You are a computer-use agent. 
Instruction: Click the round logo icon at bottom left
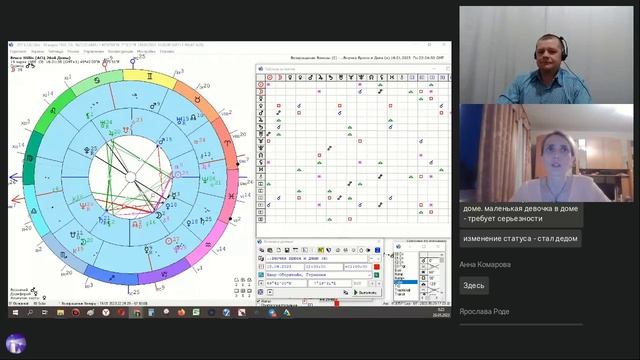tap(16, 343)
